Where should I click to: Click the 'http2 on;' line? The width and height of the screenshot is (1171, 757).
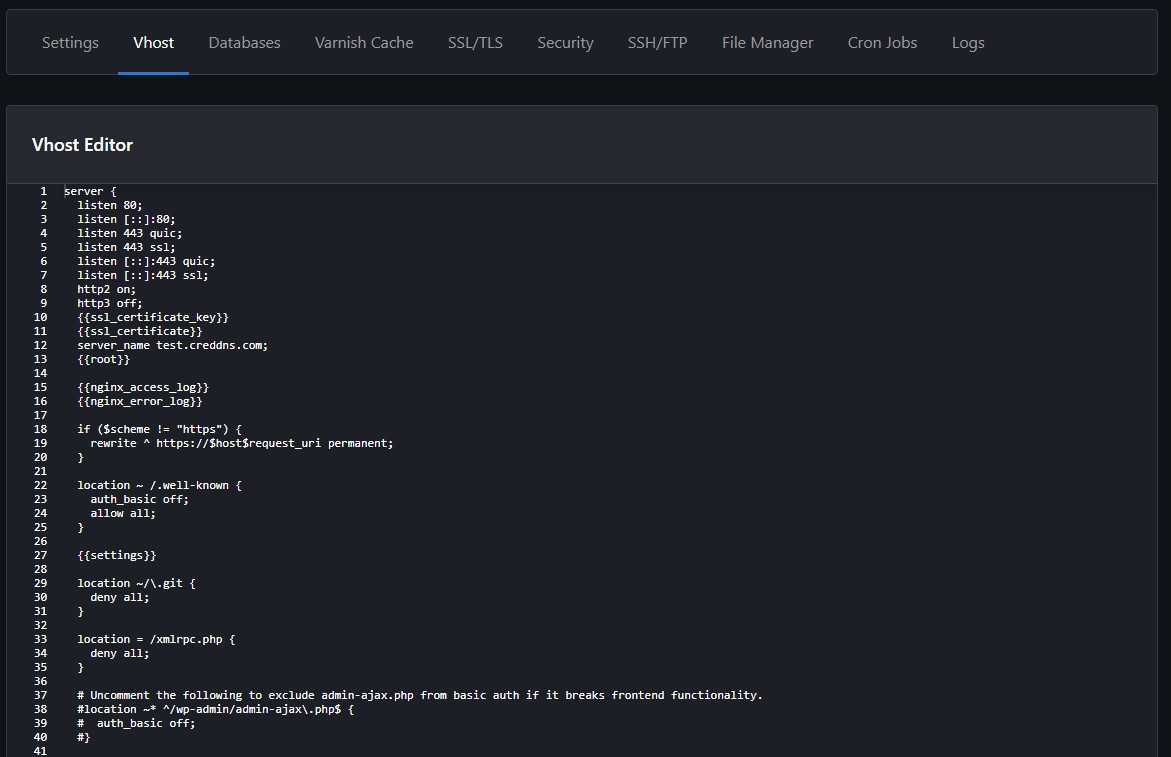[x=106, y=290]
